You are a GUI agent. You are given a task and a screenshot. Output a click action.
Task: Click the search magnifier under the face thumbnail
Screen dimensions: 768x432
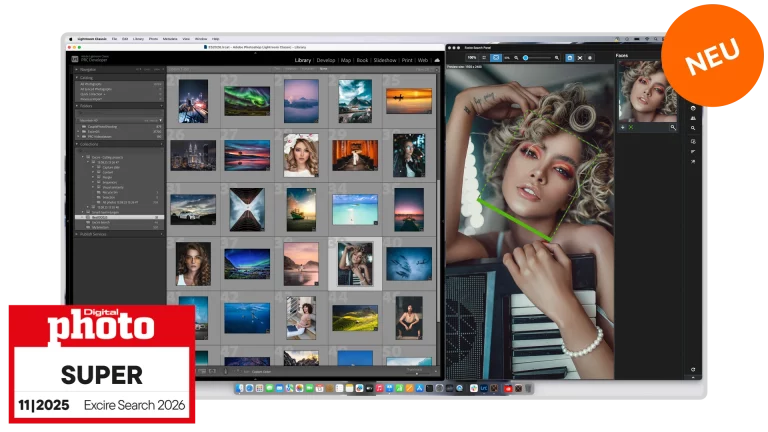click(673, 128)
